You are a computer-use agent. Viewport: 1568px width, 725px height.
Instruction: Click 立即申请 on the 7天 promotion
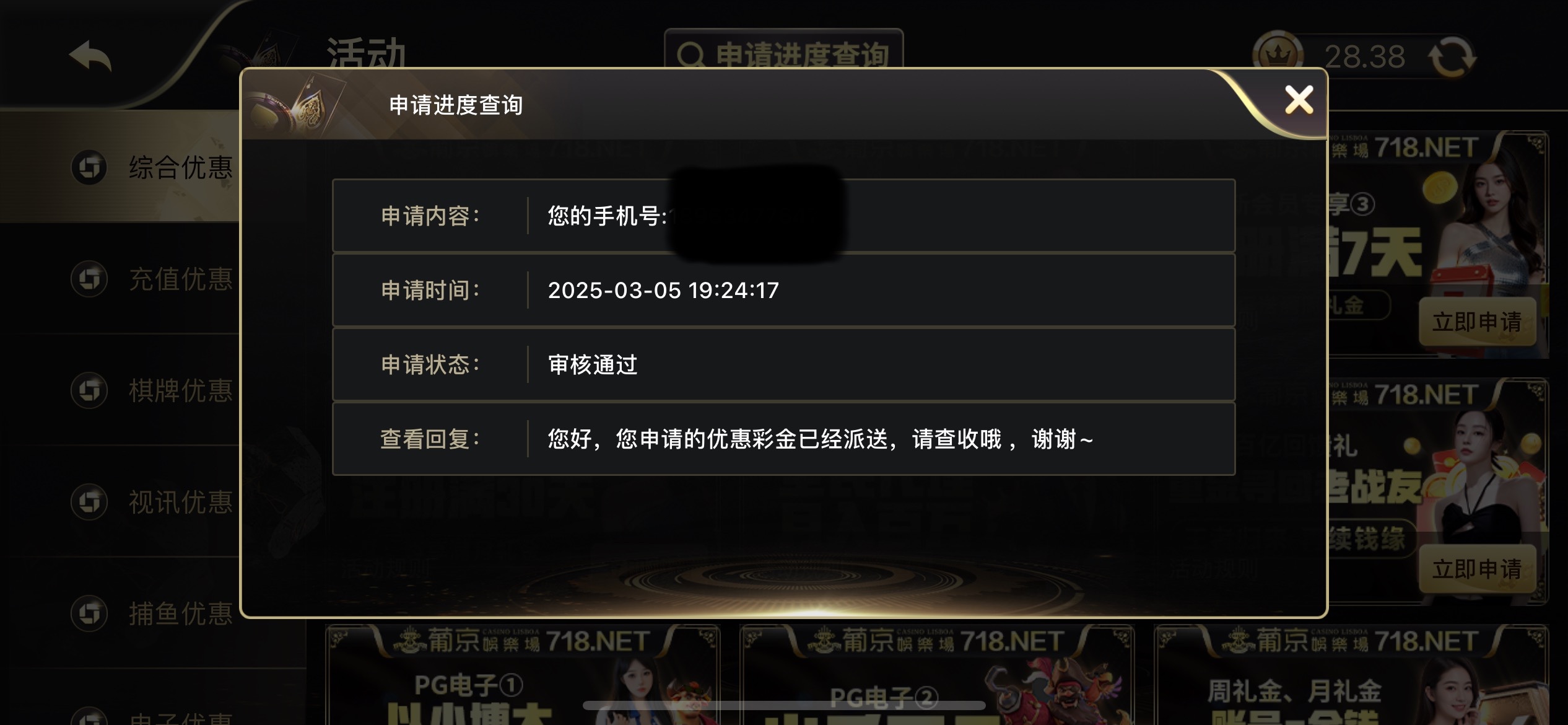click(1478, 322)
